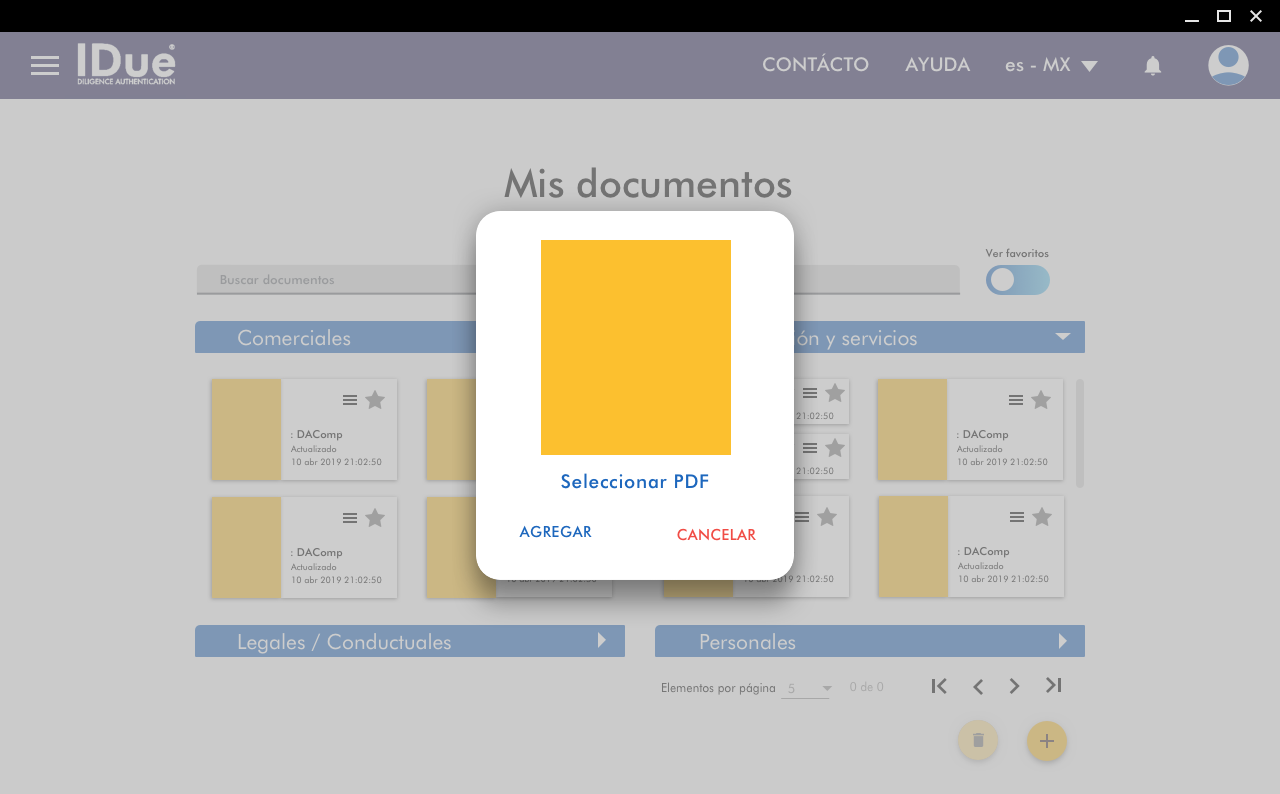Click the plus add document button
The width and height of the screenshot is (1280, 794).
coord(1046,741)
